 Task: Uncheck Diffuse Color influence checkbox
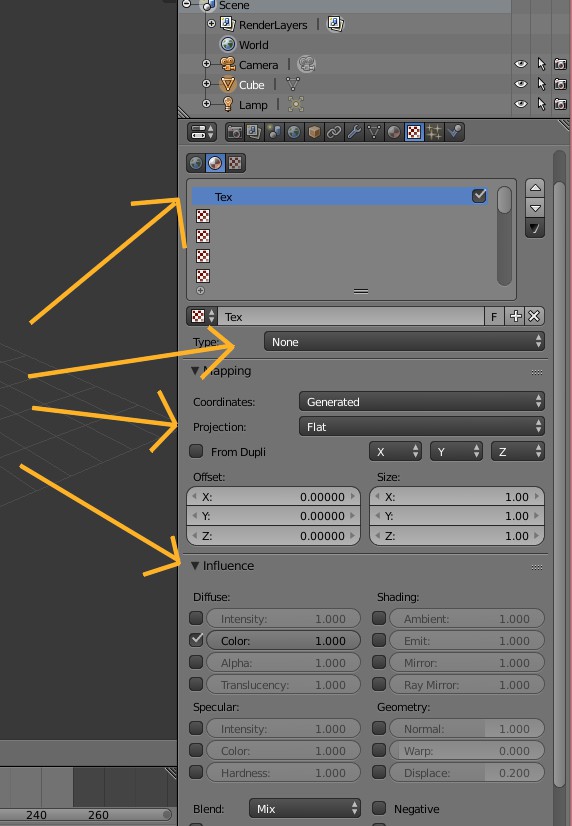pos(196,640)
